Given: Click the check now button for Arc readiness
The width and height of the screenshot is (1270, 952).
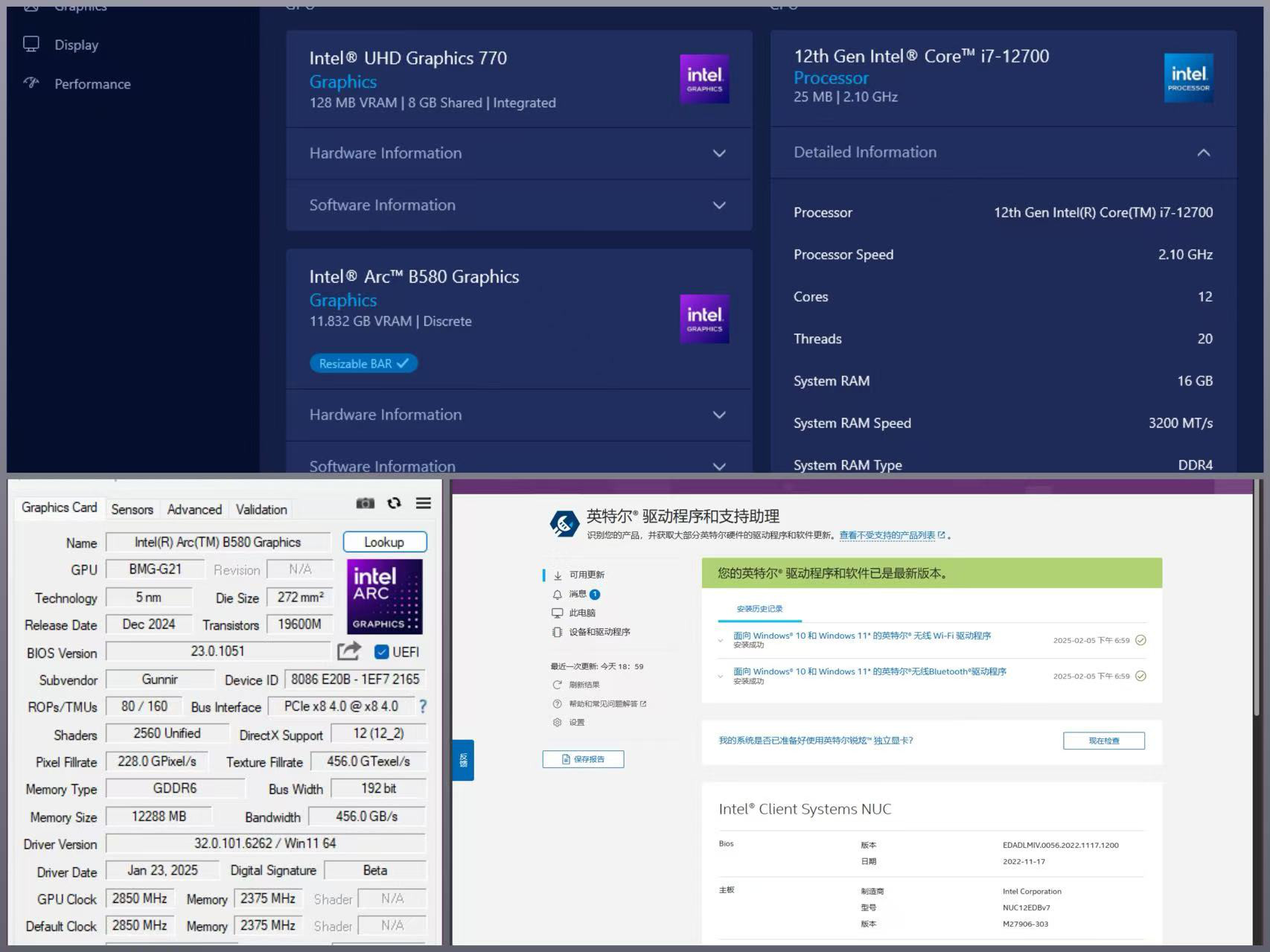Looking at the screenshot, I should tap(1104, 741).
